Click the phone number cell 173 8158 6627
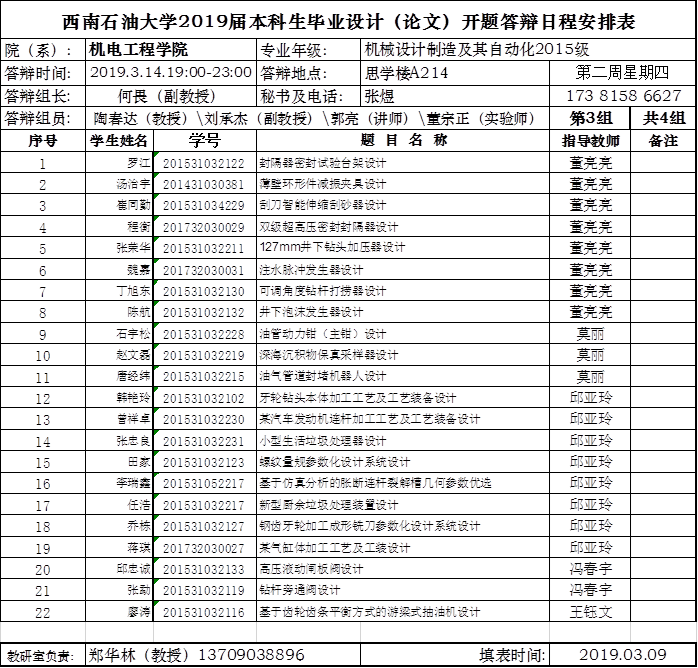Viewport: 698px width, 668px height. [623, 96]
